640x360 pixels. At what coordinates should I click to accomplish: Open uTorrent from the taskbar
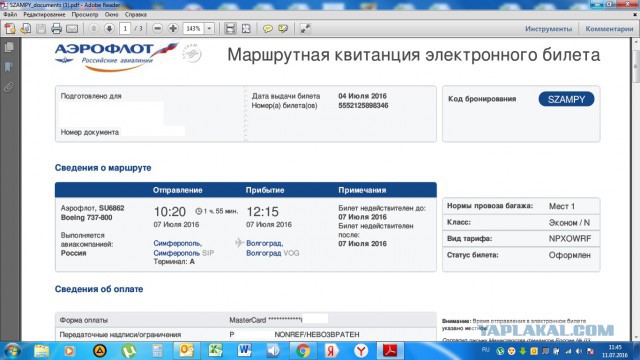point(129,351)
